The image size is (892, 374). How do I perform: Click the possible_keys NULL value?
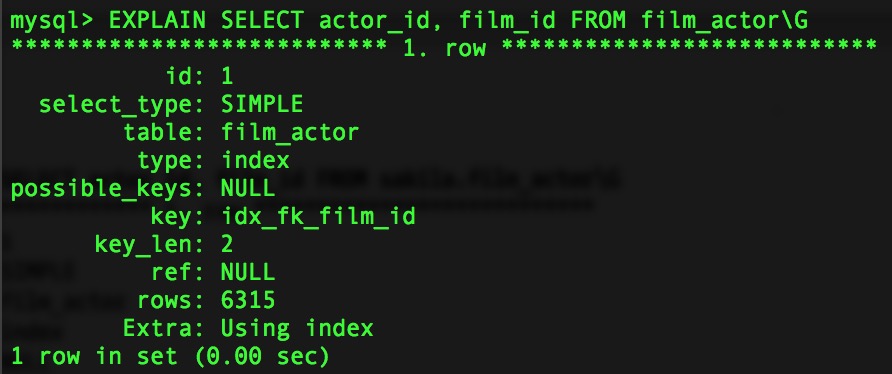pyautogui.click(x=248, y=188)
